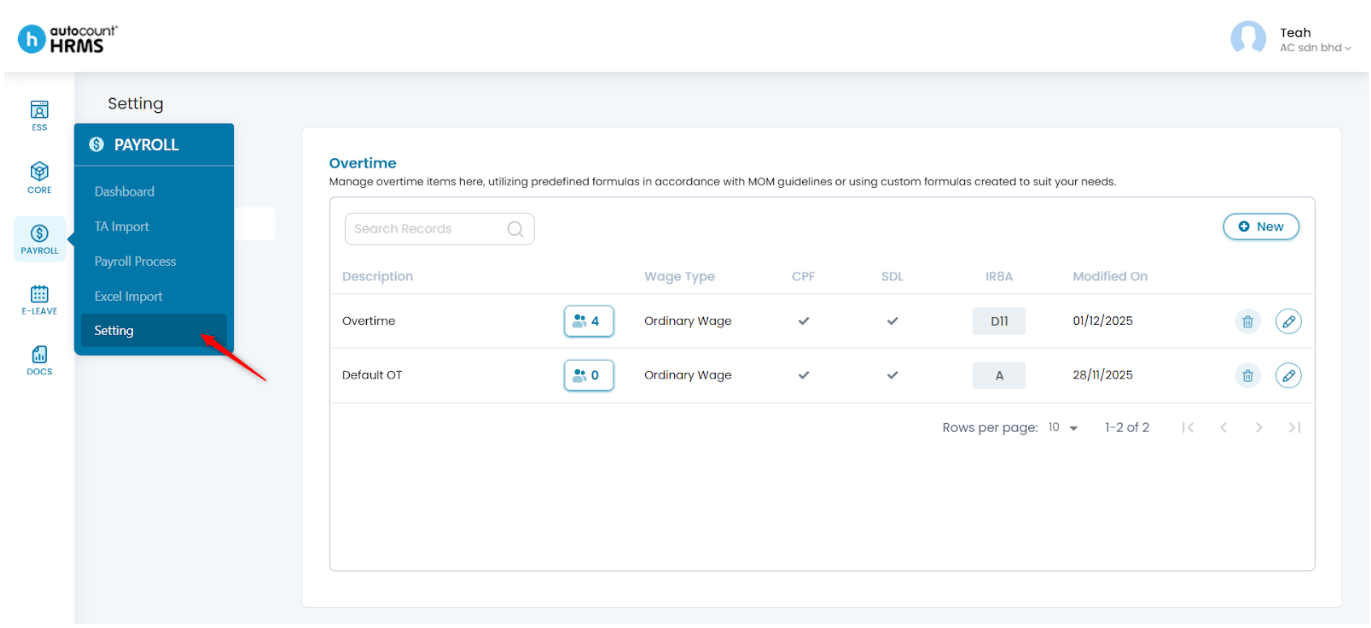This screenshot has width=1371, height=628.
Task: Click the SDL column header
Action: [892, 277]
